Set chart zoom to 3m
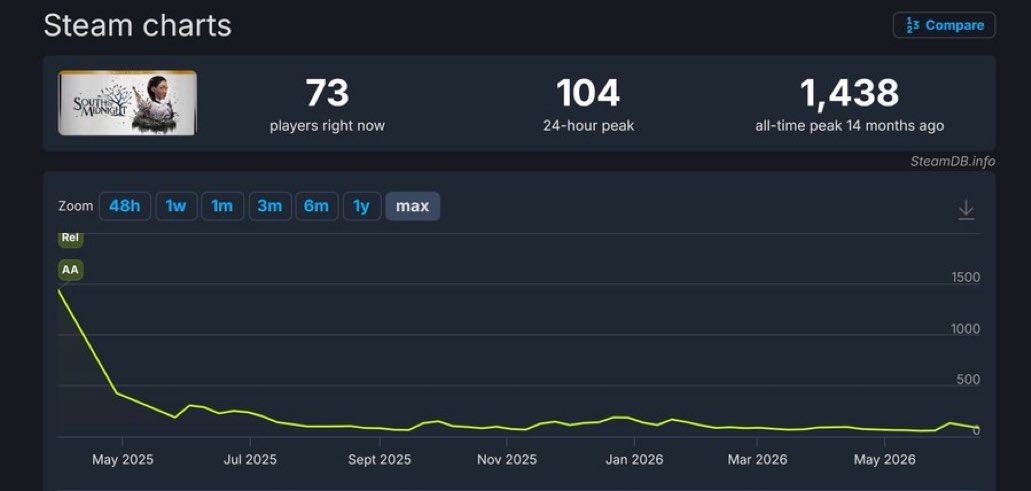This screenshot has height=491, width=1031. [x=270, y=206]
